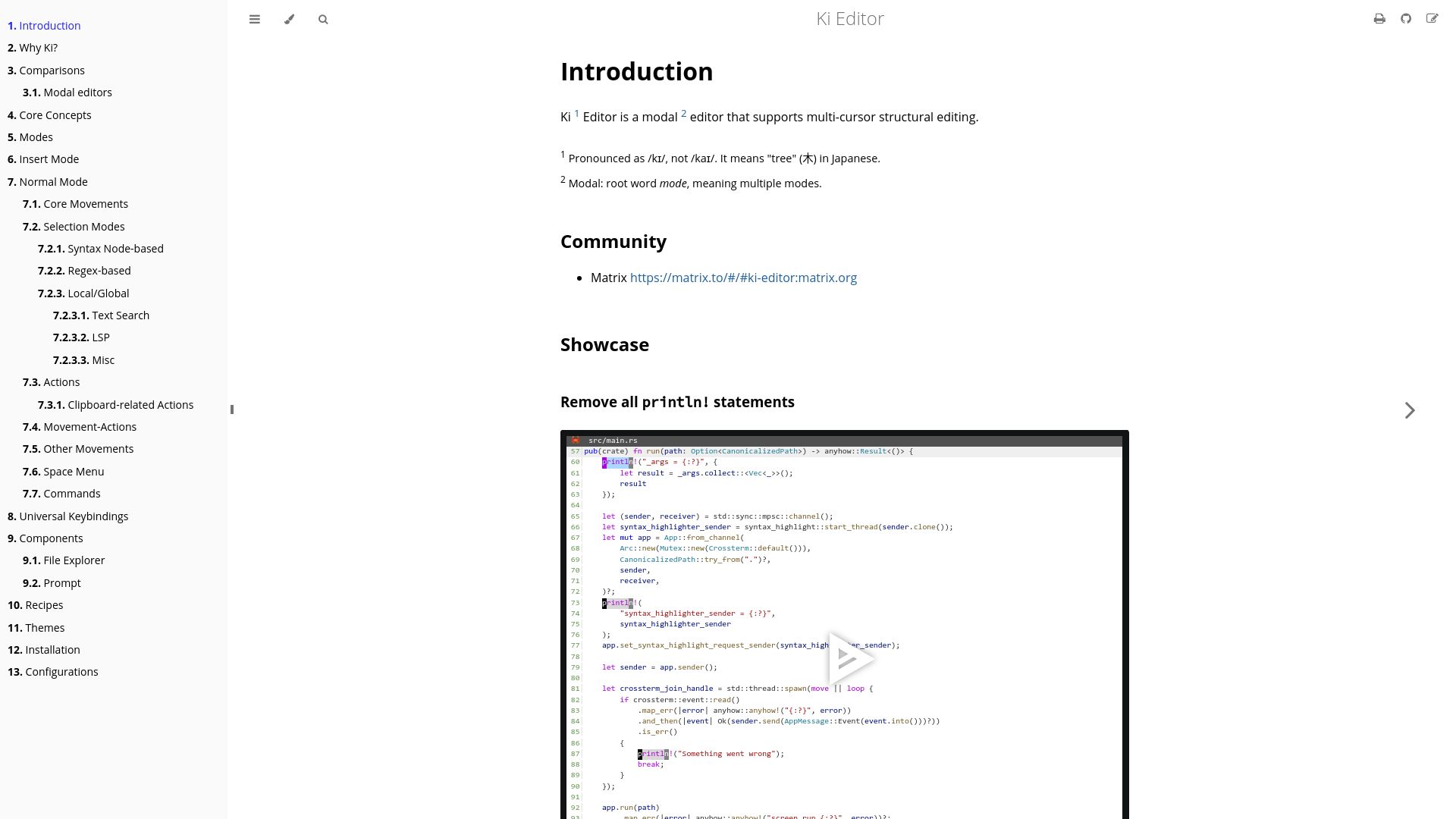Open the theme picker paintbrush icon
Image resolution: width=1456 pixels, height=819 pixels.
tap(289, 20)
